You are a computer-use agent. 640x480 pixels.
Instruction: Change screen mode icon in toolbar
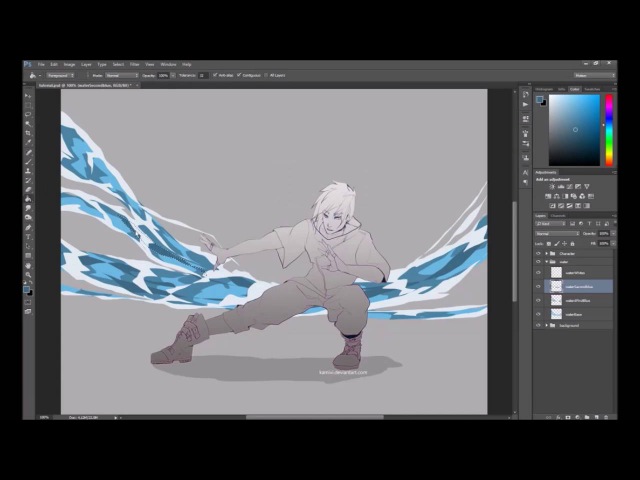tap(28, 311)
